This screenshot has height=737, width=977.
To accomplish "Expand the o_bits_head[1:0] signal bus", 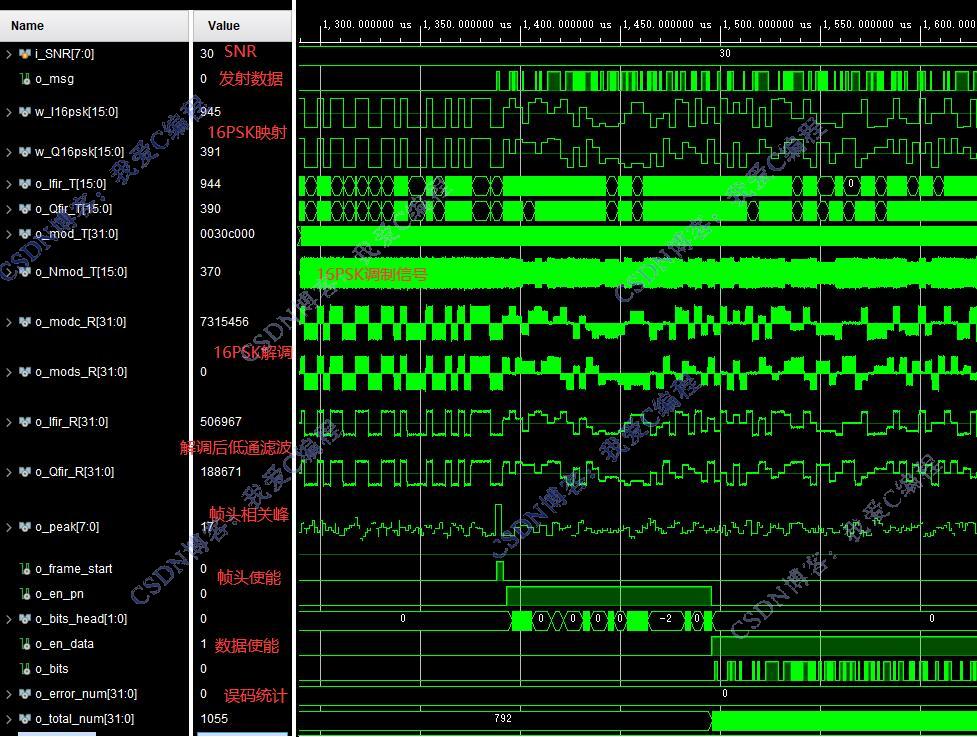I will [x=9, y=619].
